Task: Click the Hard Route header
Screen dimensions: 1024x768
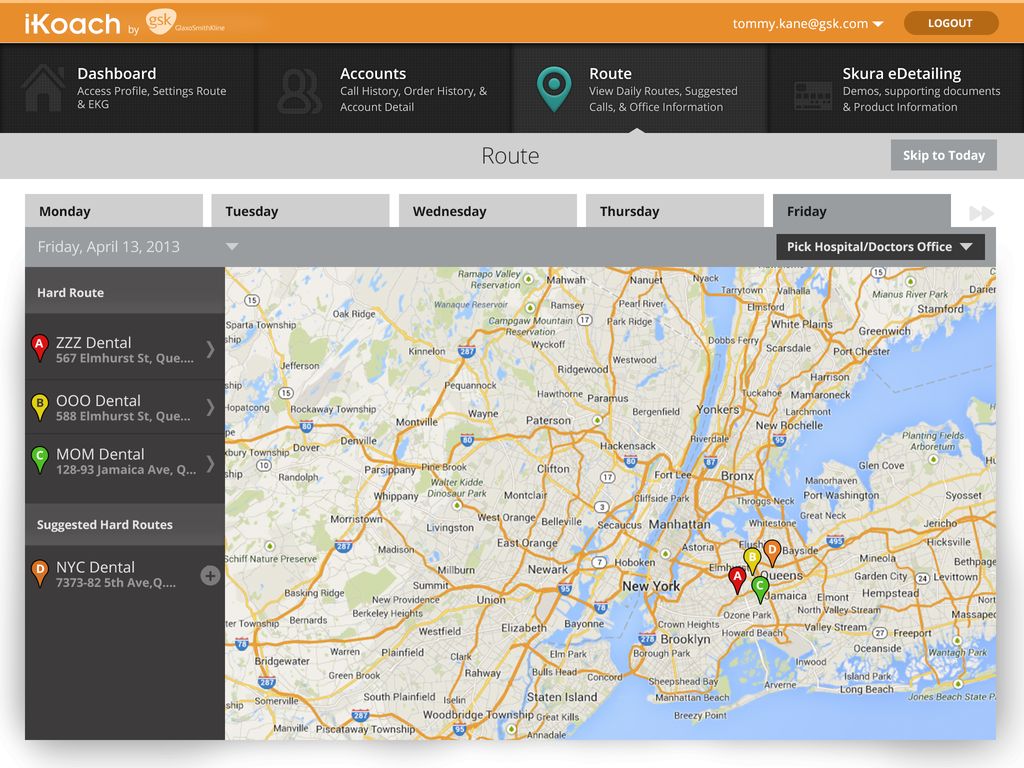Action: [125, 292]
